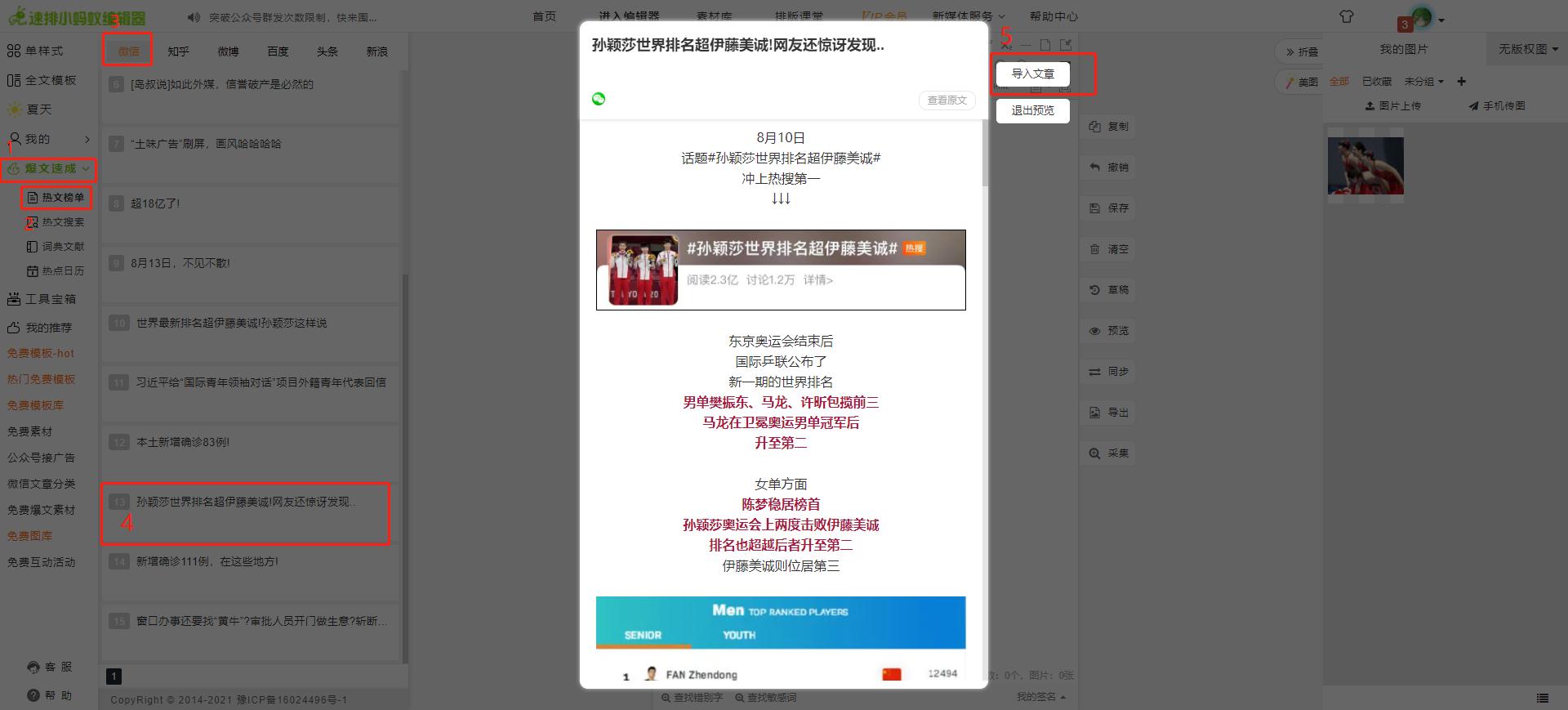
Task: Select the uploaded athletes photo thumbnail
Action: point(1365,166)
